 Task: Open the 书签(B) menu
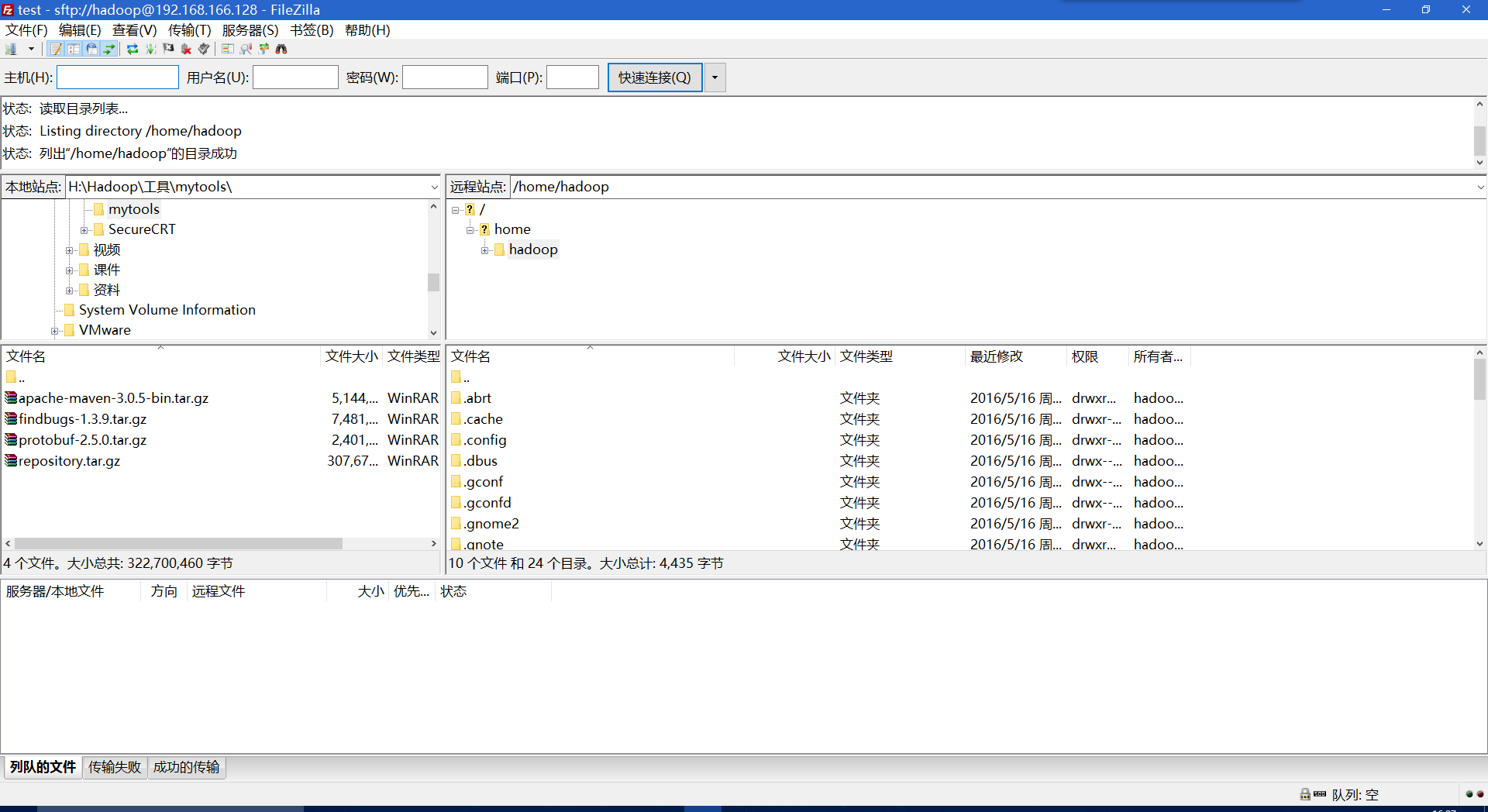[x=312, y=30]
